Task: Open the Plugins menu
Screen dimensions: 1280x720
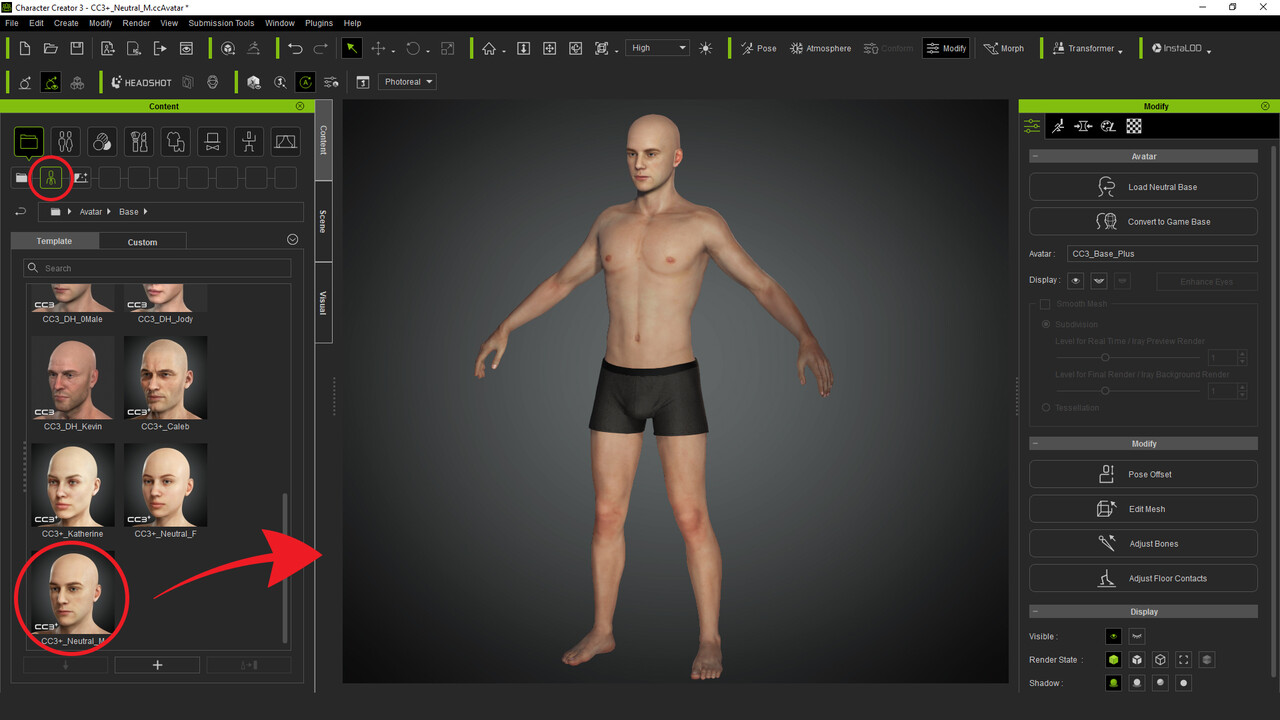Action: (319, 23)
